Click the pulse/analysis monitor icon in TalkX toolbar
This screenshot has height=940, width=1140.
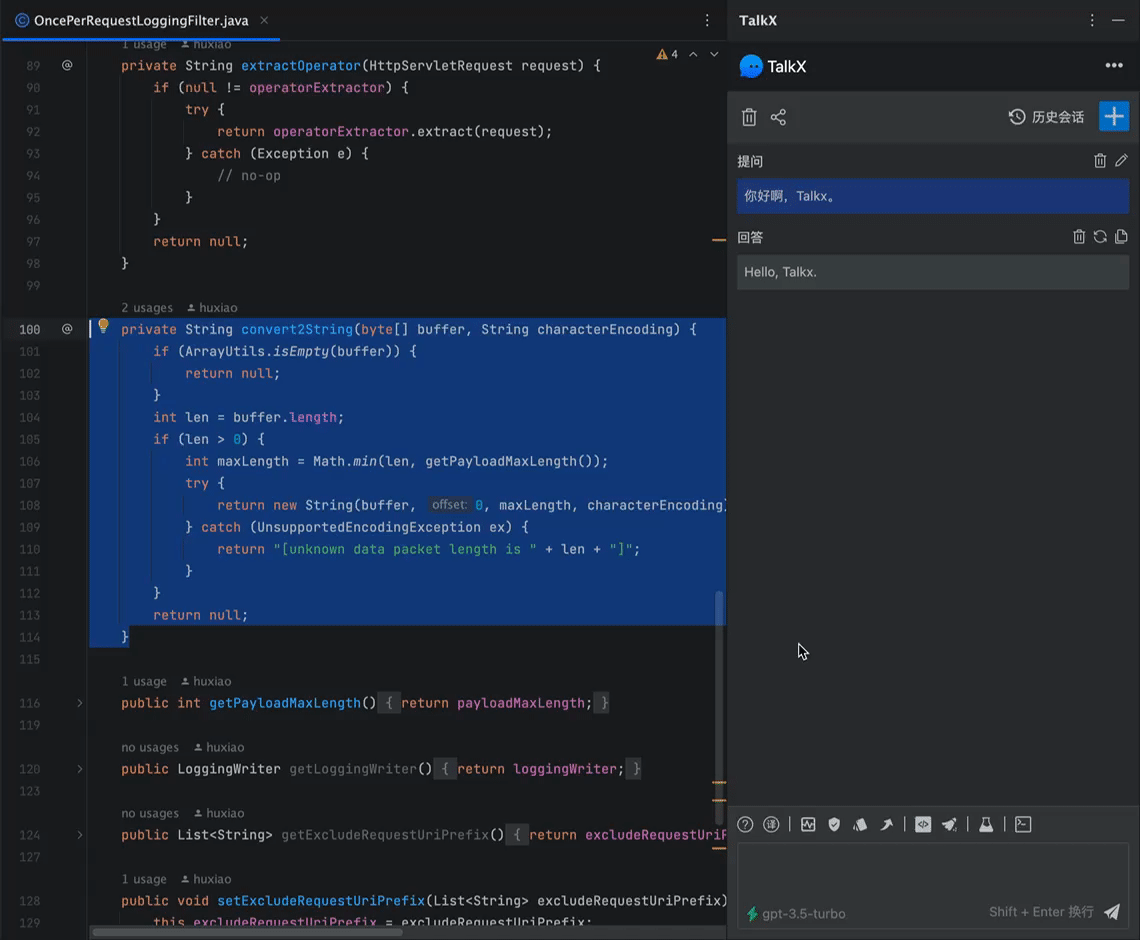[x=808, y=824]
